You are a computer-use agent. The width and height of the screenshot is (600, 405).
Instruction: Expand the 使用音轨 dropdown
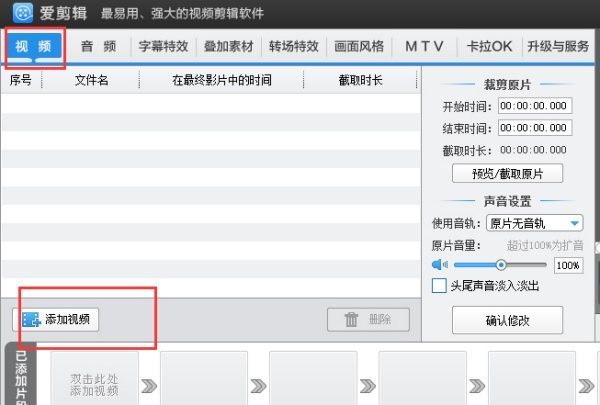click(x=535, y=223)
